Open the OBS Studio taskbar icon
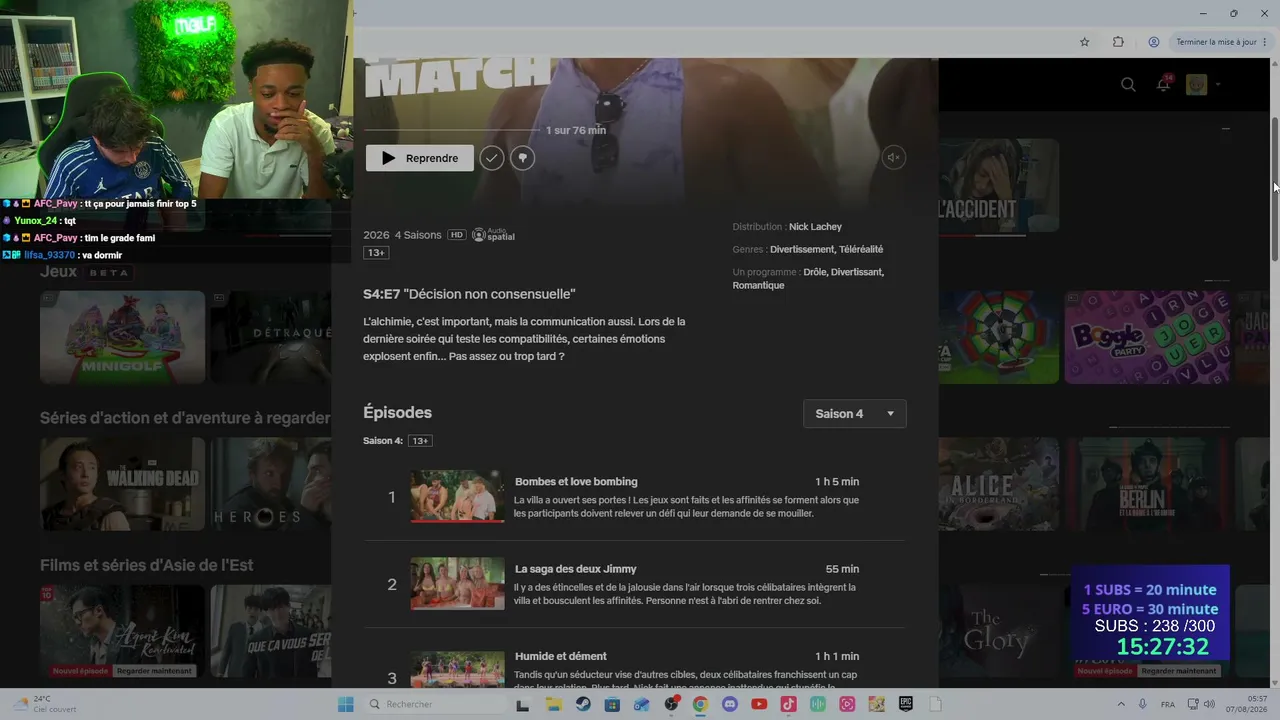The height and width of the screenshot is (720, 1280). pos(671,704)
